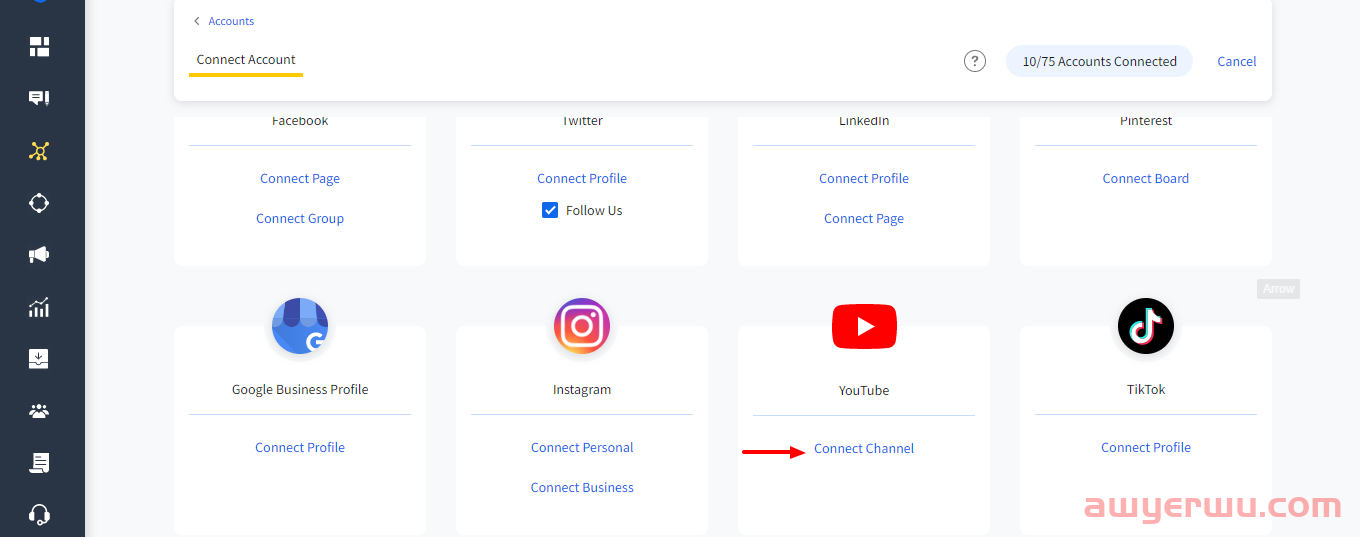Image resolution: width=1360 pixels, height=537 pixels.
Task: Open the circular target icon in sidebar
Action: 39,203
